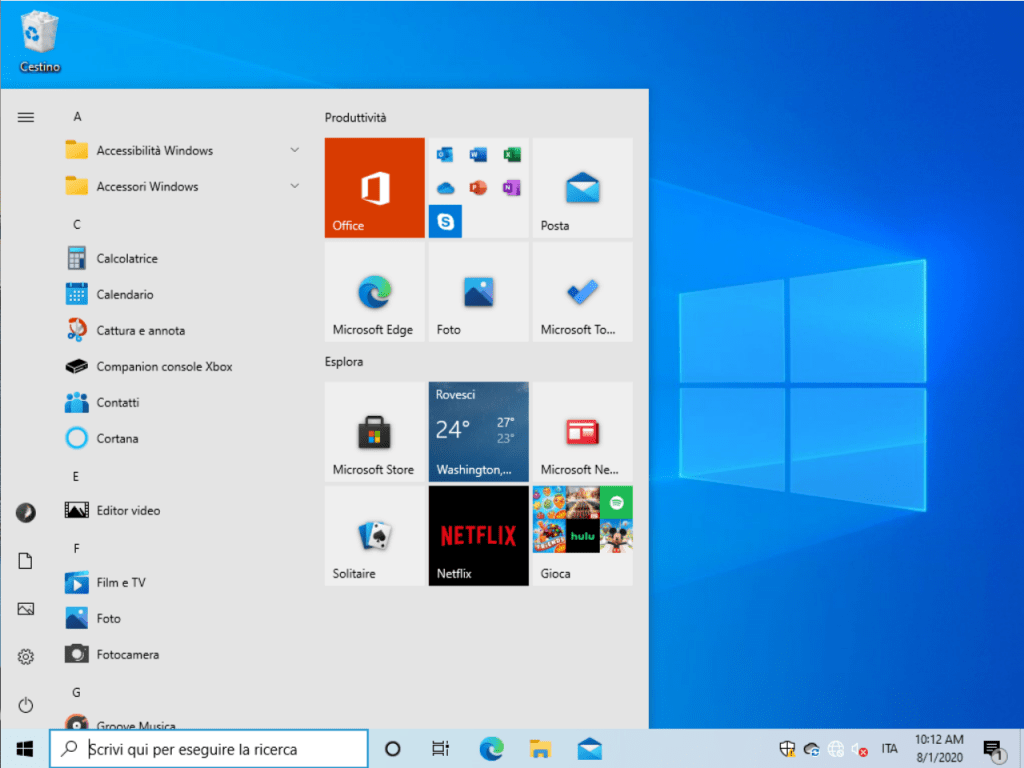Open Mail from the taskbar
Image resolution: width=1024 pixels, height=768 pixels.
(x=589, y=748)
